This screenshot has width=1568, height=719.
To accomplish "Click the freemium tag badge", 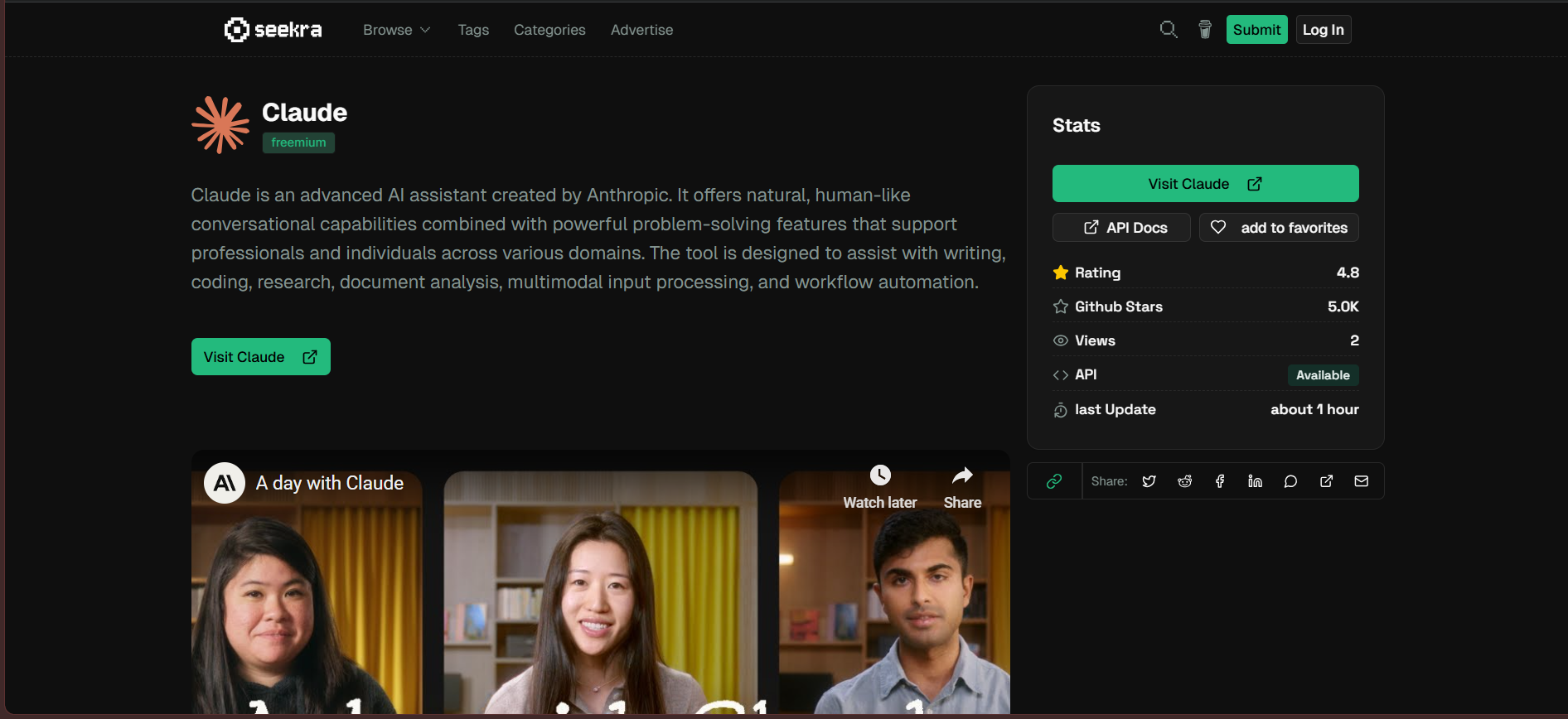I will [298, 142].
